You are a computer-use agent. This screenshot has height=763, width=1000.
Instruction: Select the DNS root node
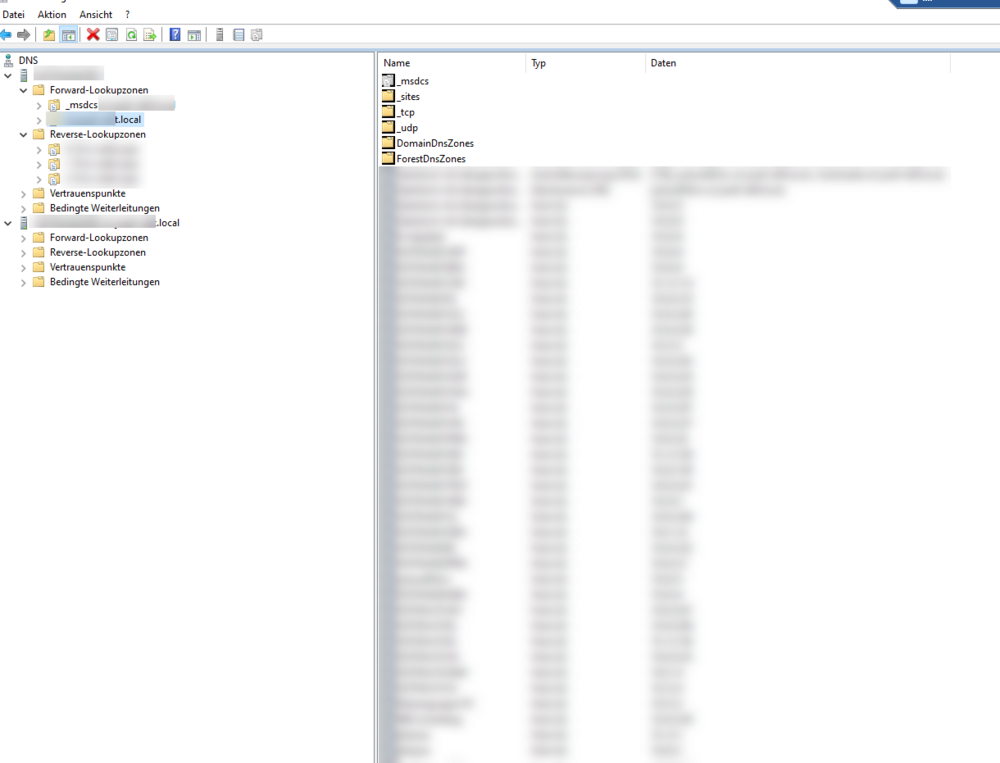[28, 60]
